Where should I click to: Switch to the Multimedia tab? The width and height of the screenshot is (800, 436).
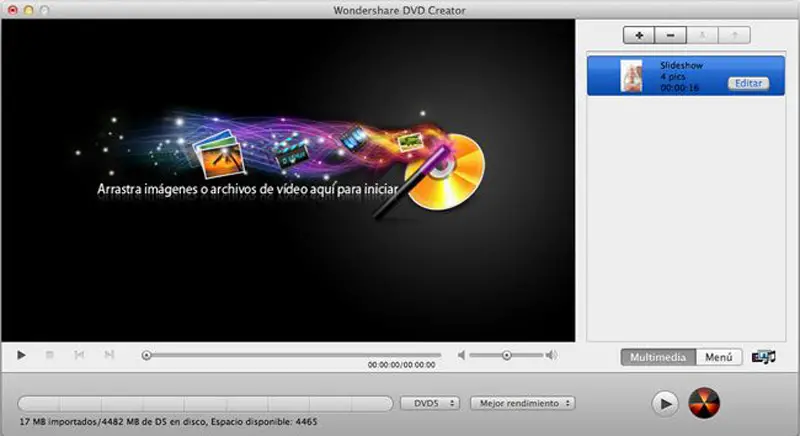point(658,357)
